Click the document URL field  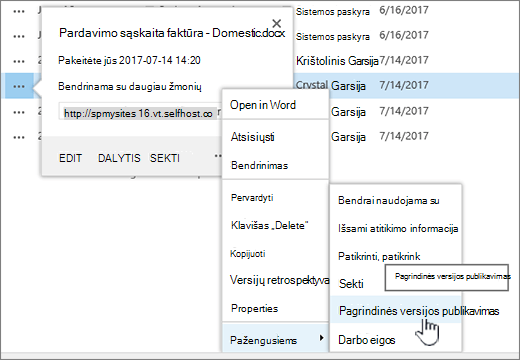tap(140, 111)
